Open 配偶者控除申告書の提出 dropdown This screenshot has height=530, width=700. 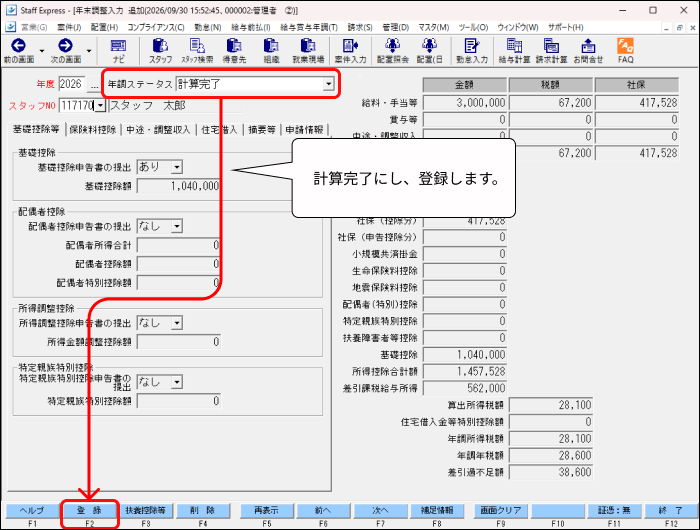[x=177, y=226]
